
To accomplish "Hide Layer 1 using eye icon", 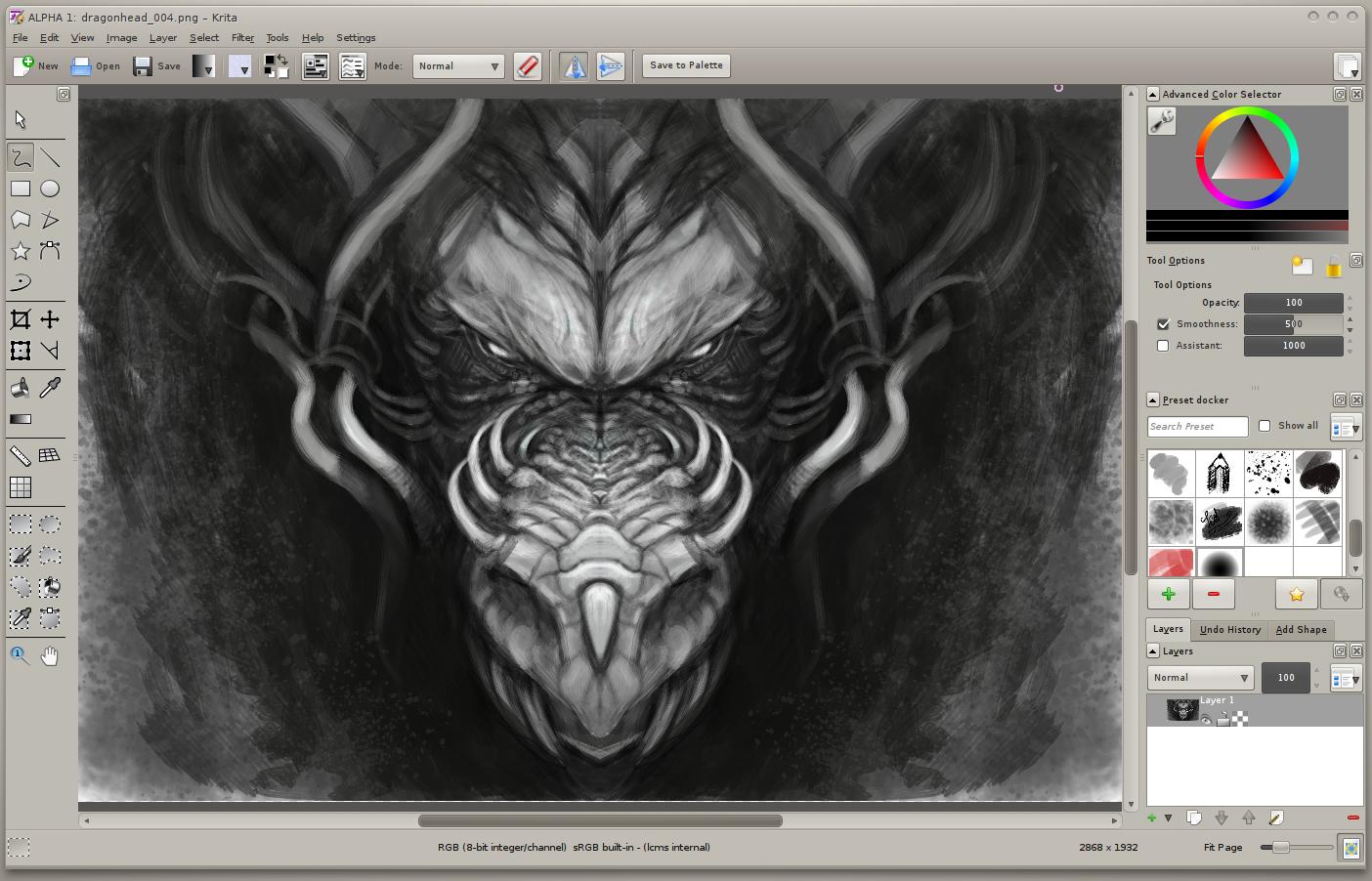I will [x=1207, y=720].
